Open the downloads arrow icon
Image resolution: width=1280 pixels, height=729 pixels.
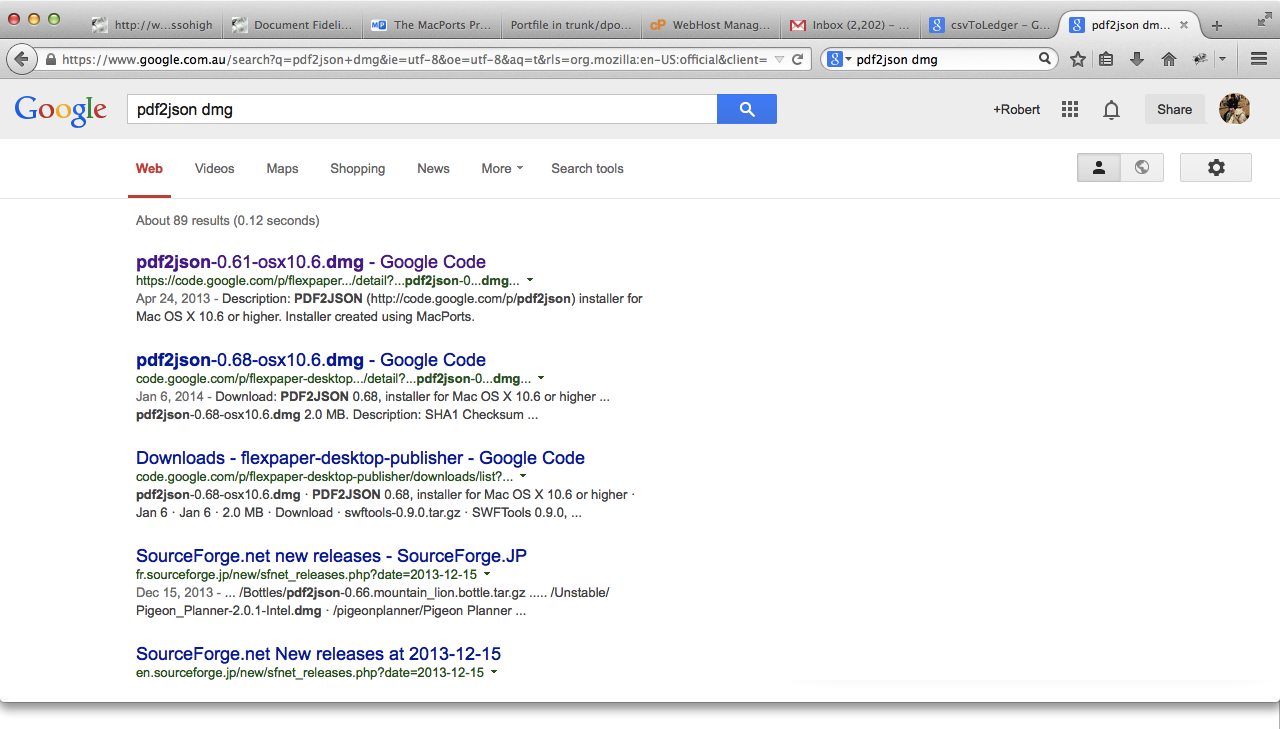[1137, 59]
